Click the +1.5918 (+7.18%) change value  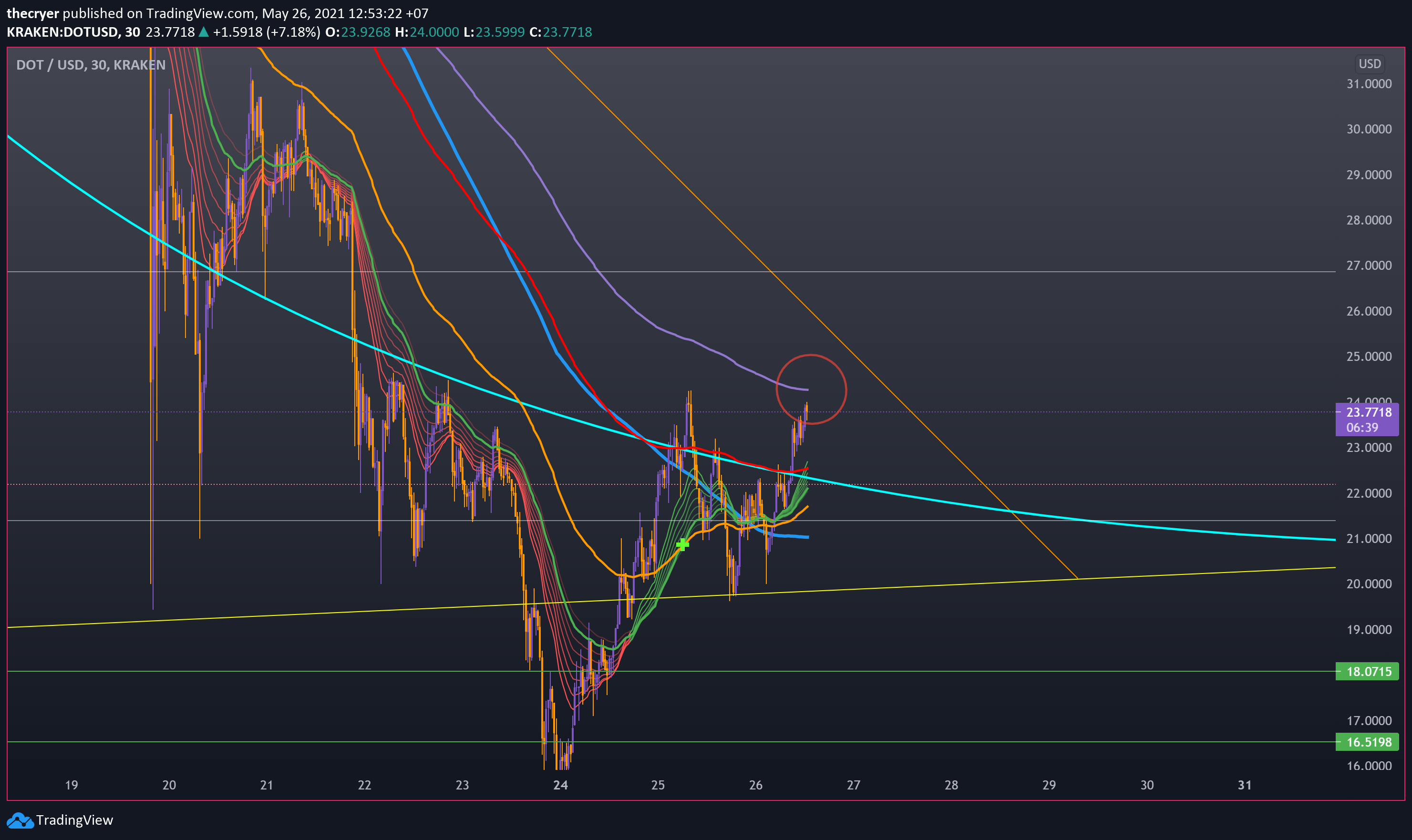point(266,32)
